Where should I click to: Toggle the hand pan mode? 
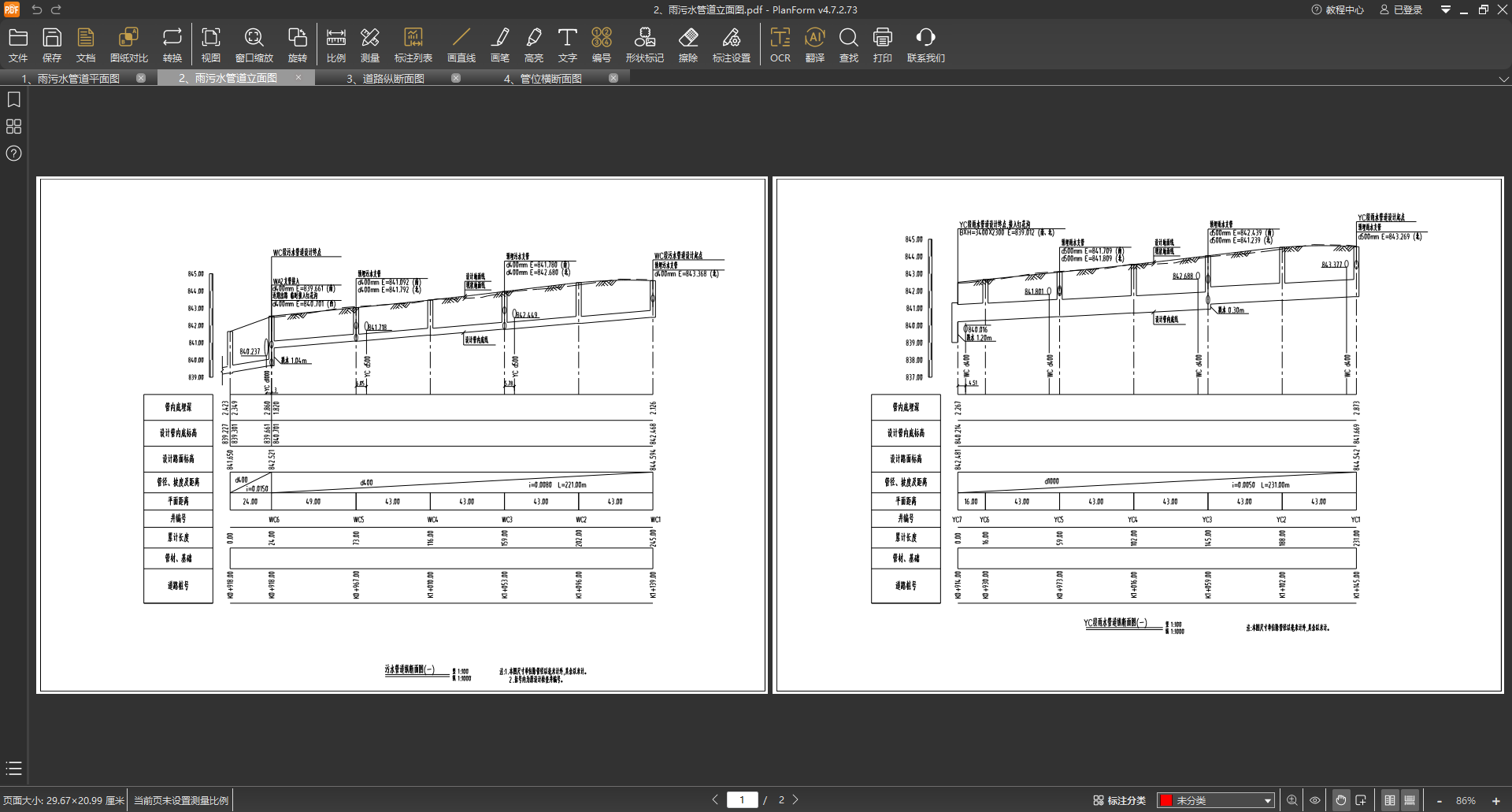[1340, 800]
